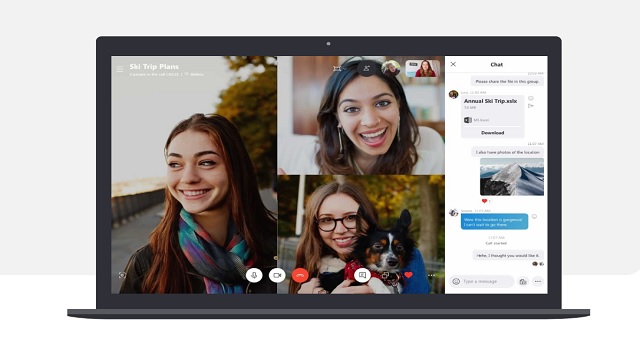This screenshot has height=360, width=640.
Task: Focus the Type a message field
Action: coord(482,281)
